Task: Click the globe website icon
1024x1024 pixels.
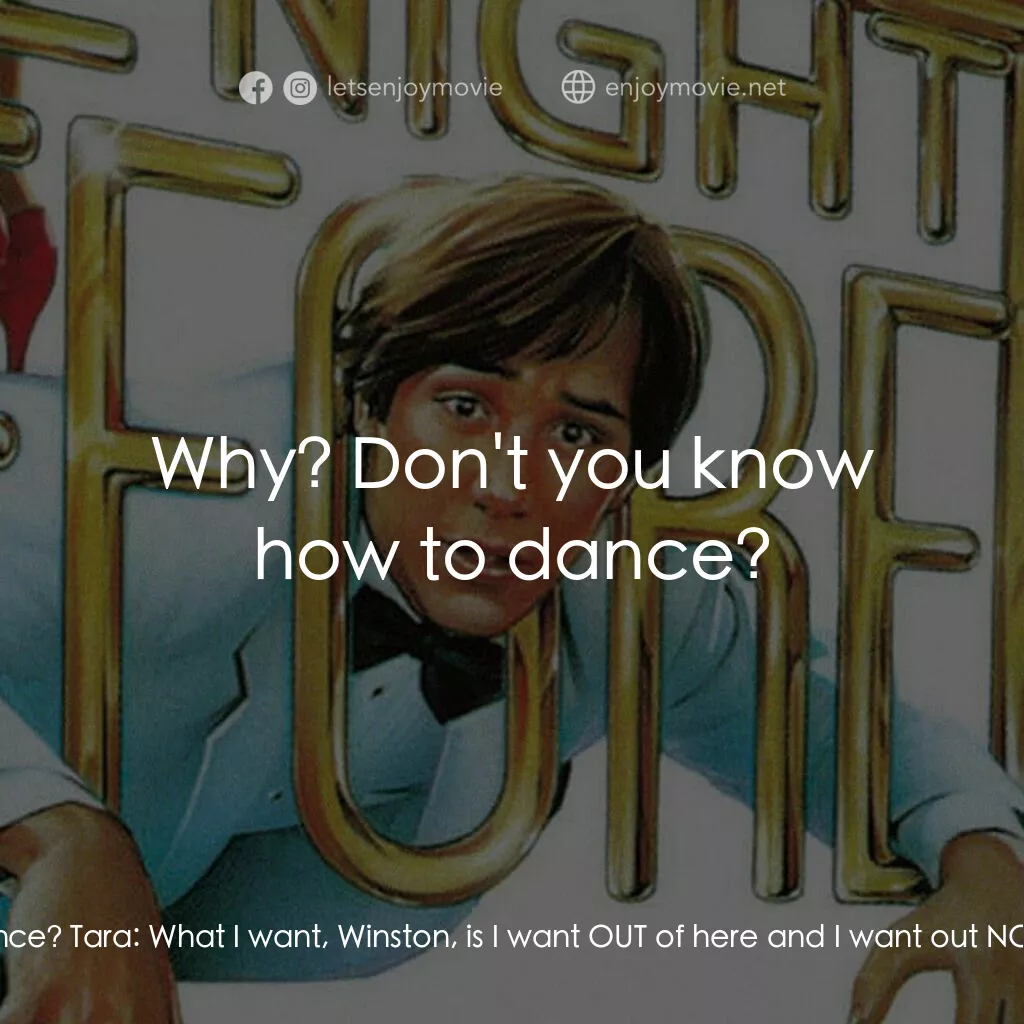Action: coord(578,88)
